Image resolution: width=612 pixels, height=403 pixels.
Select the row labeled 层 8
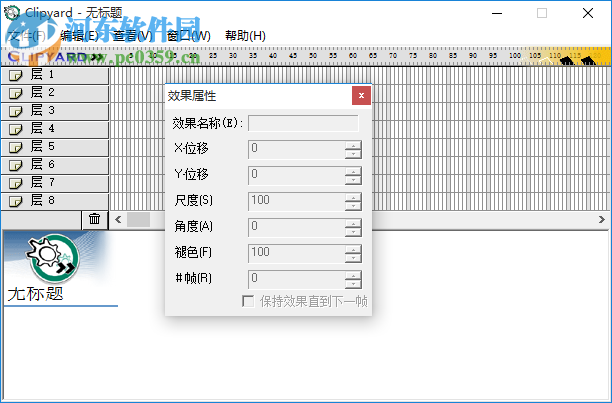[x=55, y=201]
